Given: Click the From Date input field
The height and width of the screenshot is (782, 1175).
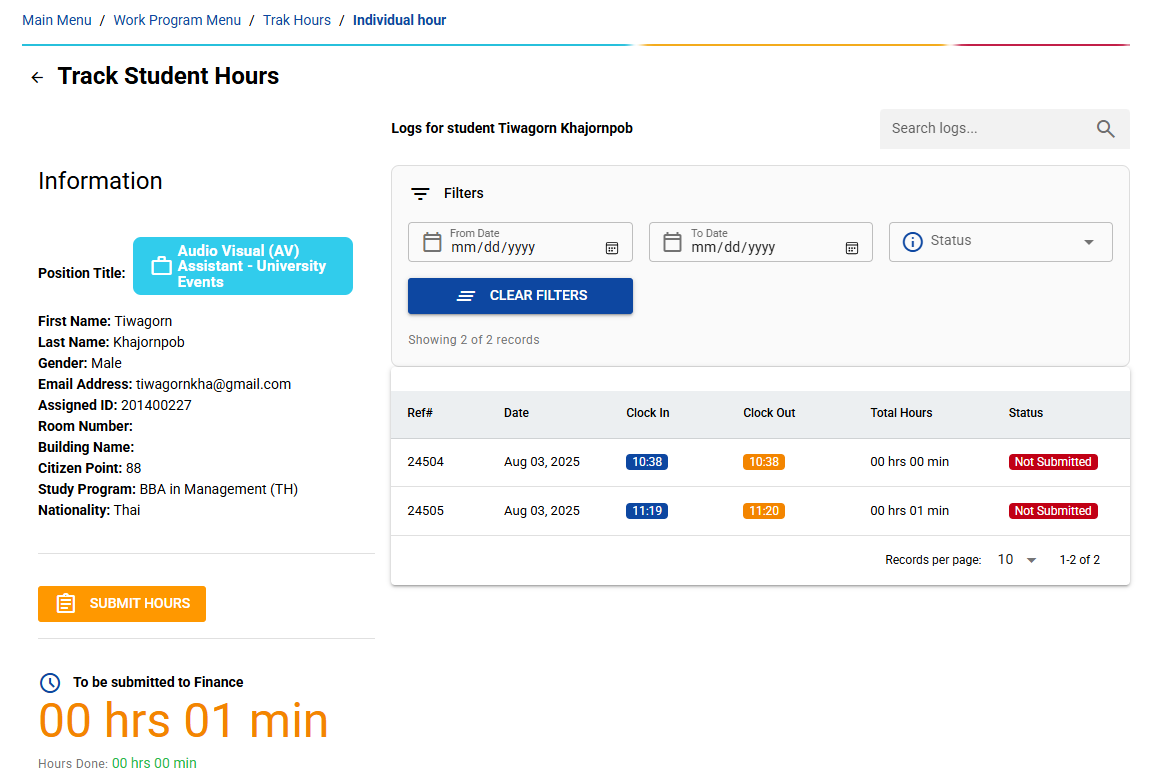Looking at the screenshot, I should [520, 247].
